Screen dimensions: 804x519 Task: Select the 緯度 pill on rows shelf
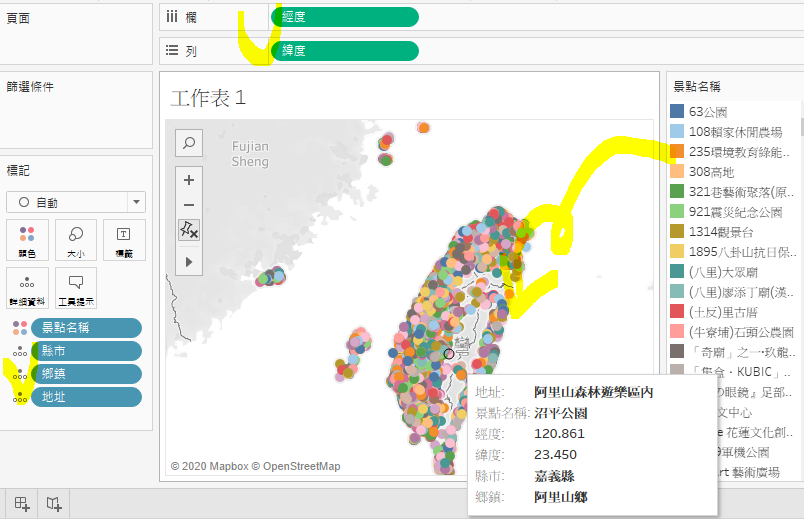345,51
